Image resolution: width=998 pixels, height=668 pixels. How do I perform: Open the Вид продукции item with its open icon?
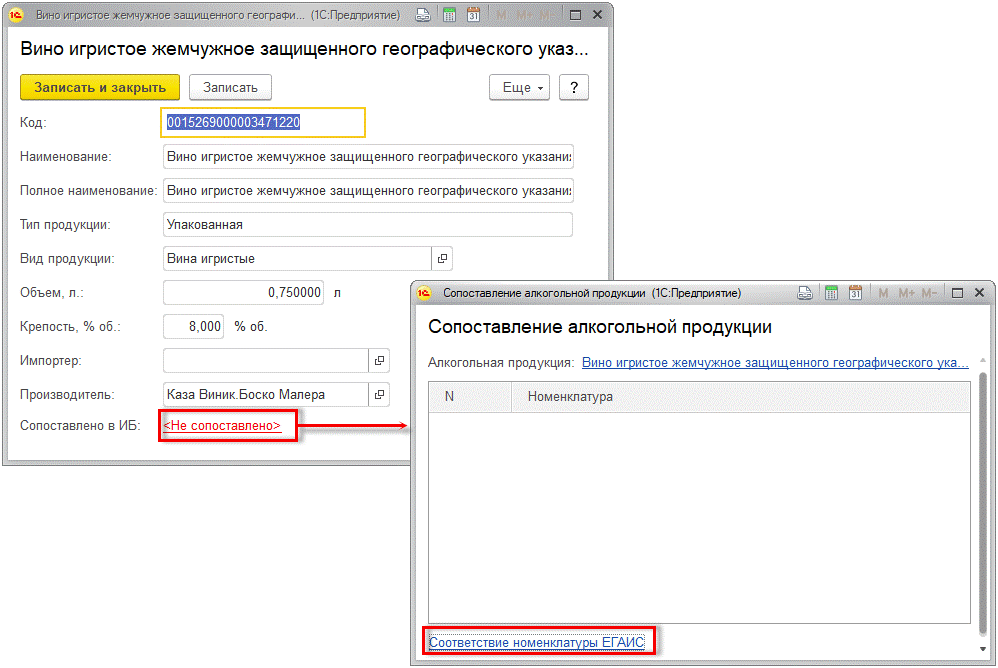tap(442, 258)
